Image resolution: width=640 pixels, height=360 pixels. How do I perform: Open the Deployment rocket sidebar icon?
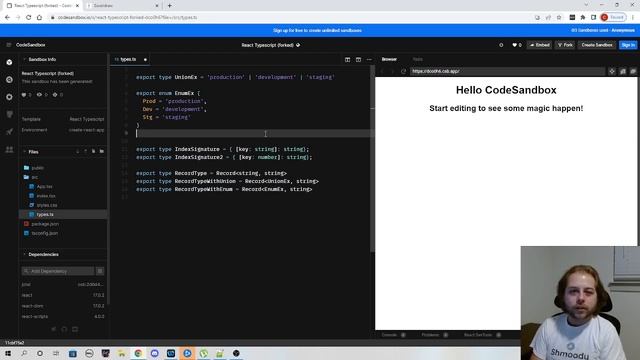9,131
